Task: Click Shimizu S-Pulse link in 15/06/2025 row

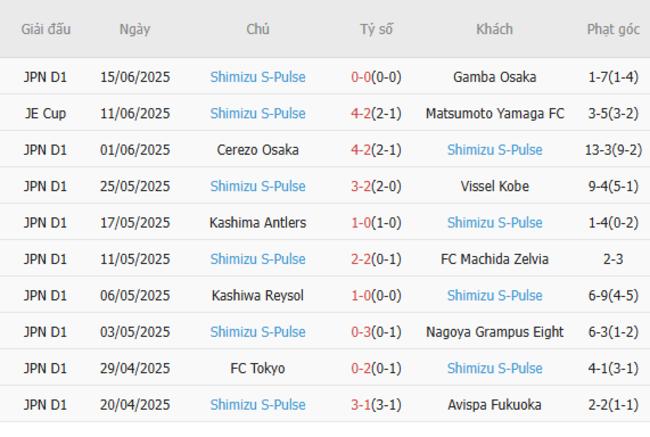Action: coord(258,77)
